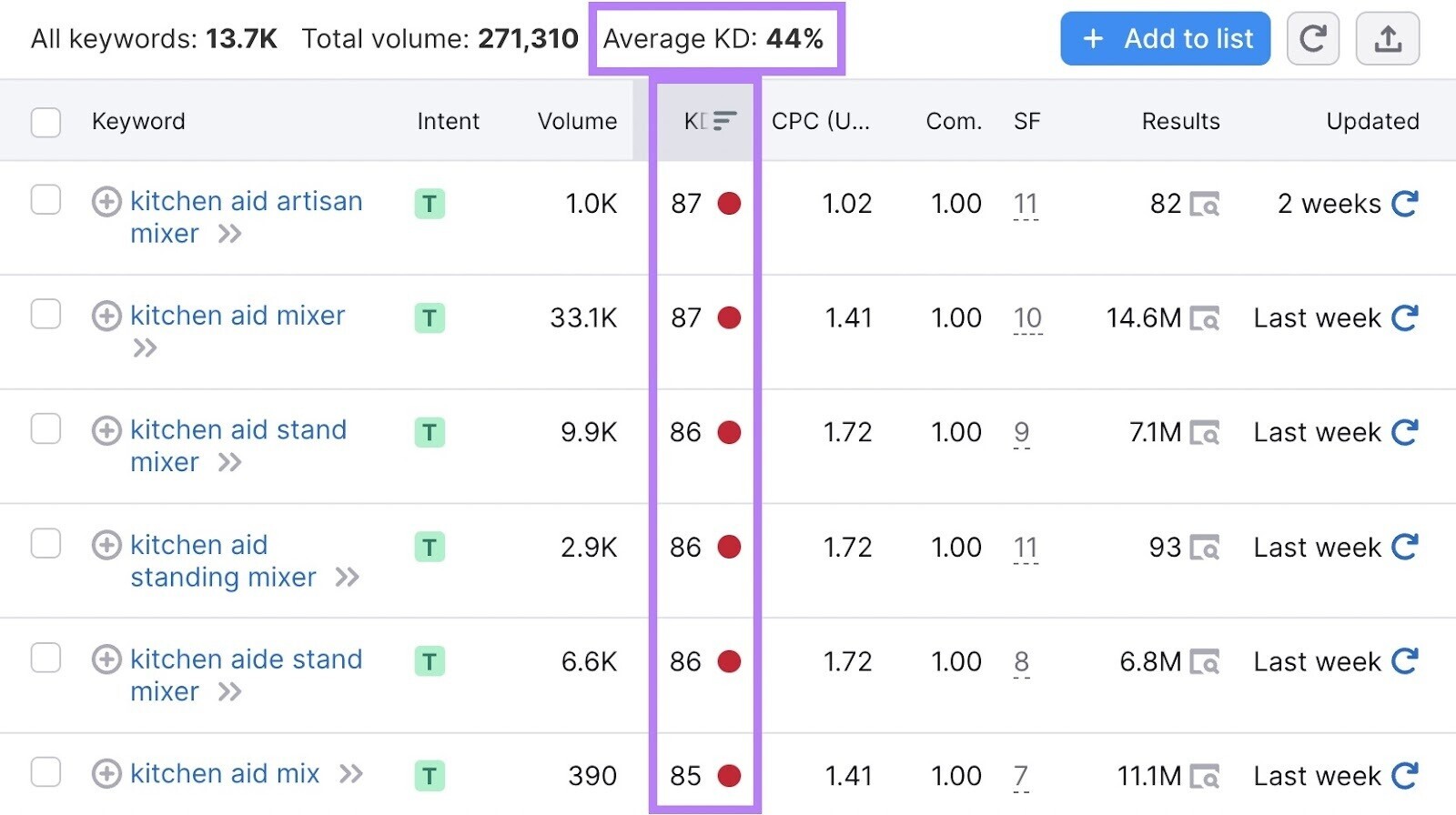Image resolution: width=1456 pixels, height=815 pixels.
Task: Expand double chevron for kitchen aid standing mixer
Action: tap(348, 578)
